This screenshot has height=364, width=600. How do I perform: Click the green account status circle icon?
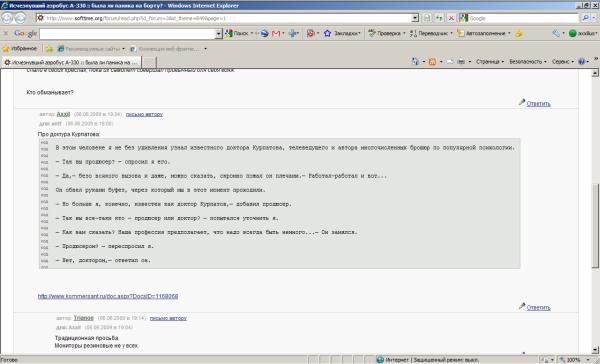click(572, 34)
